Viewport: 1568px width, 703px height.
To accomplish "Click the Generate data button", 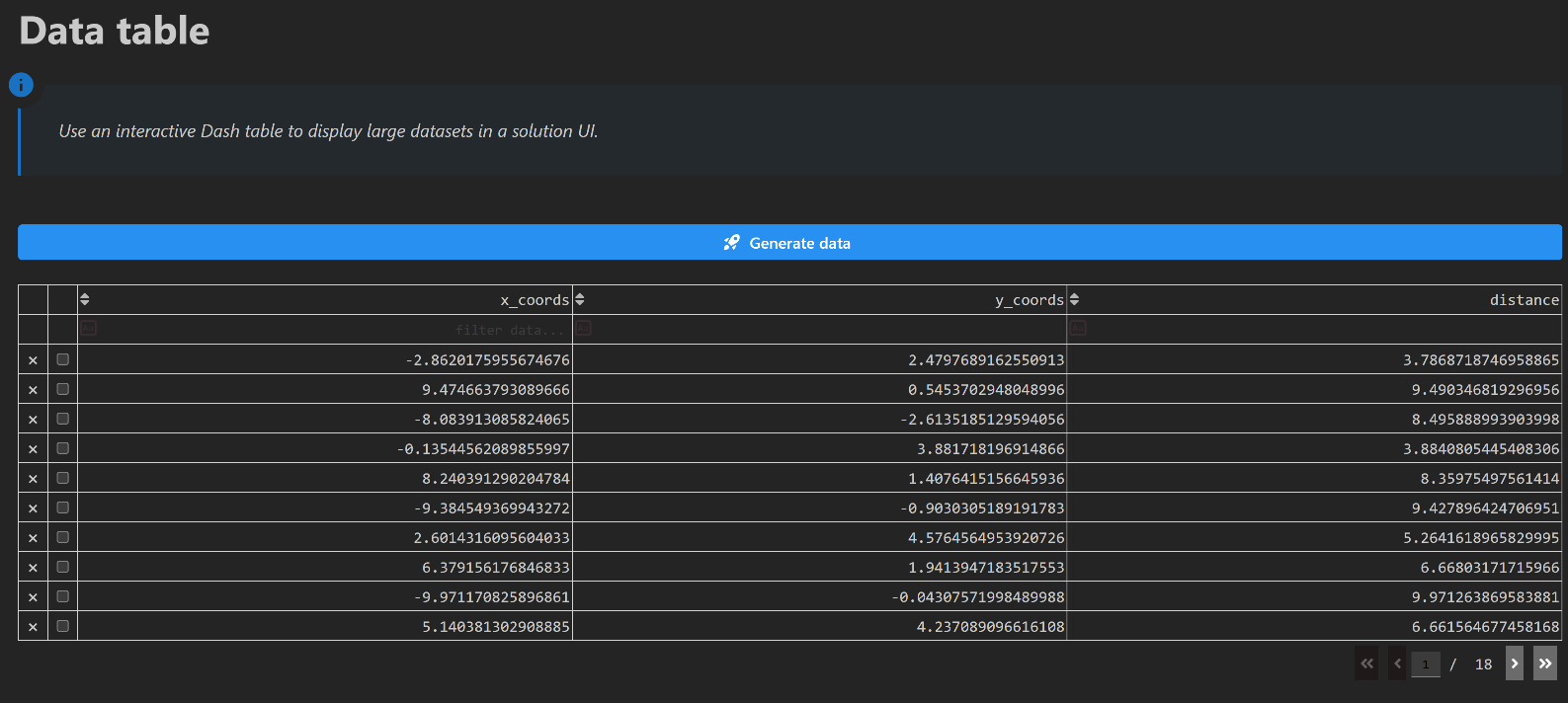I will pos(789,242).
